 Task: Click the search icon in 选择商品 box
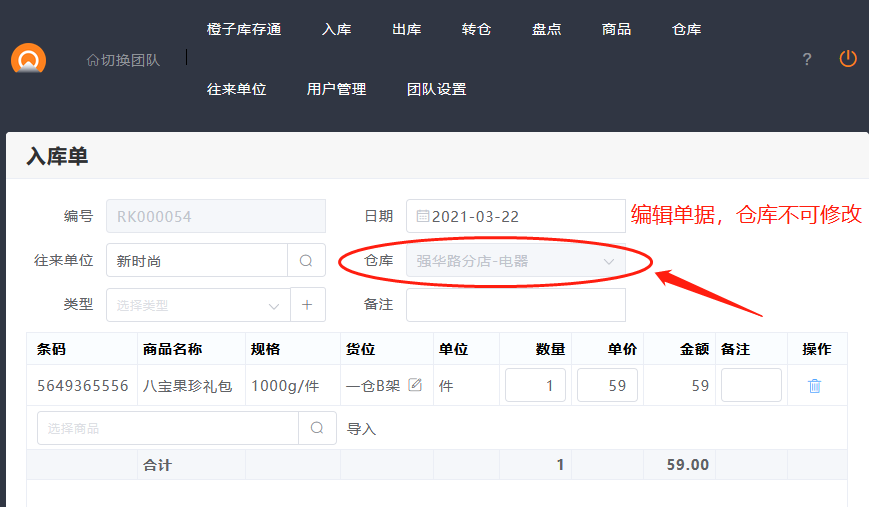point(317,428)
